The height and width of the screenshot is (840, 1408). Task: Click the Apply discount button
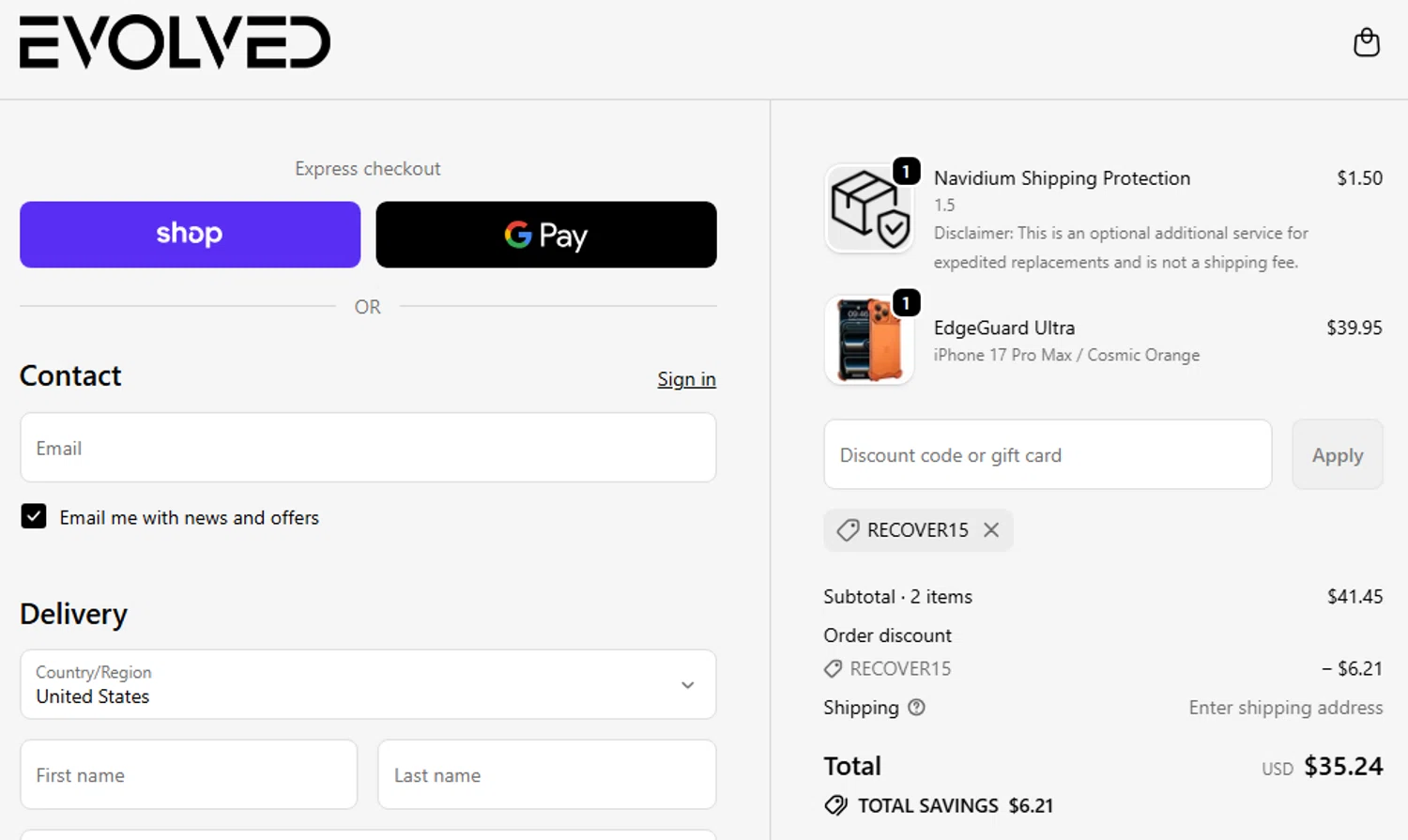[1338, 454]
